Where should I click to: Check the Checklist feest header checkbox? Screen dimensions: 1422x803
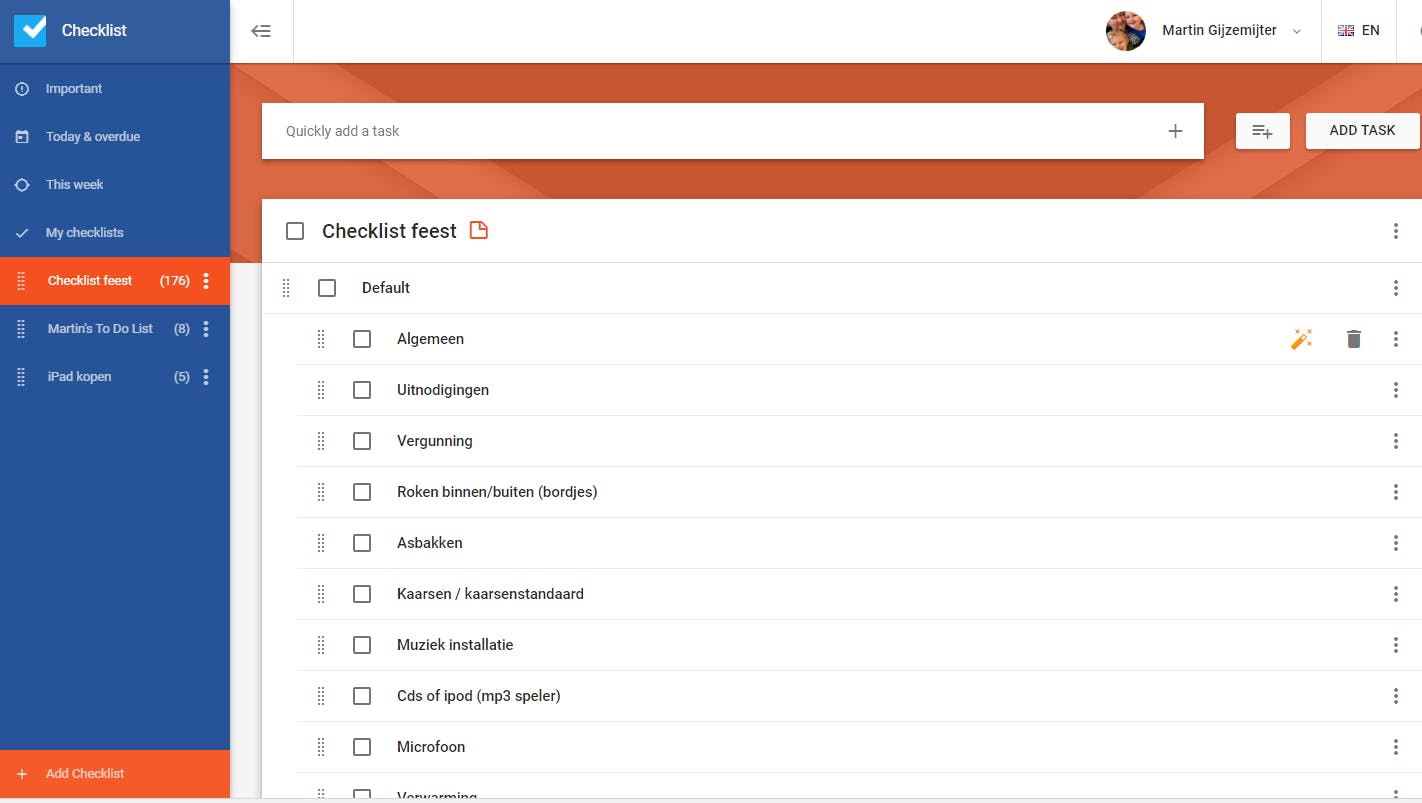pyautogui.click(x=295, y=231)
